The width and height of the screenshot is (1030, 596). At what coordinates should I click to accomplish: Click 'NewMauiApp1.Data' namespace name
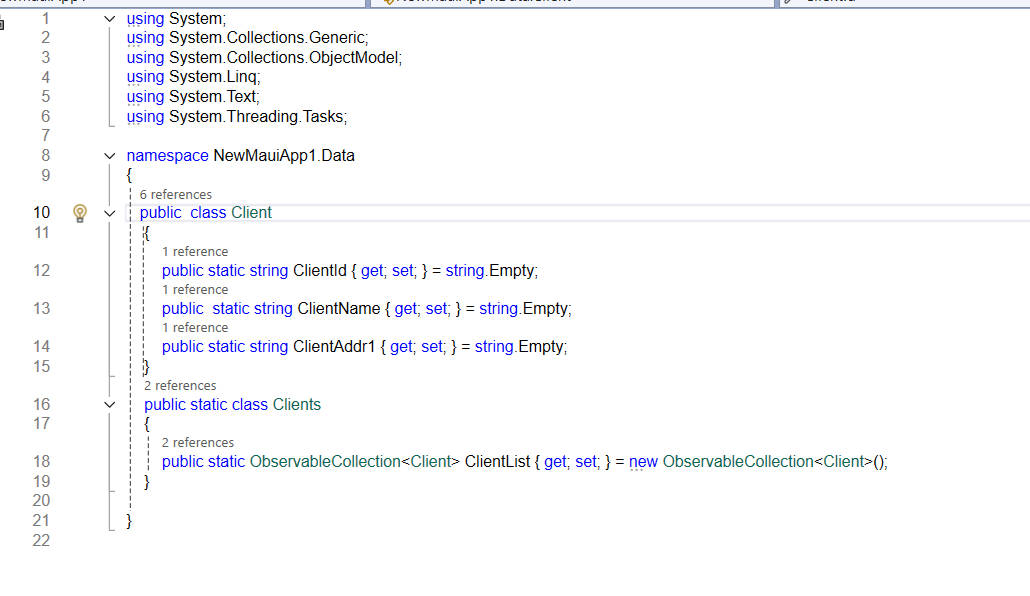point(284,156)
